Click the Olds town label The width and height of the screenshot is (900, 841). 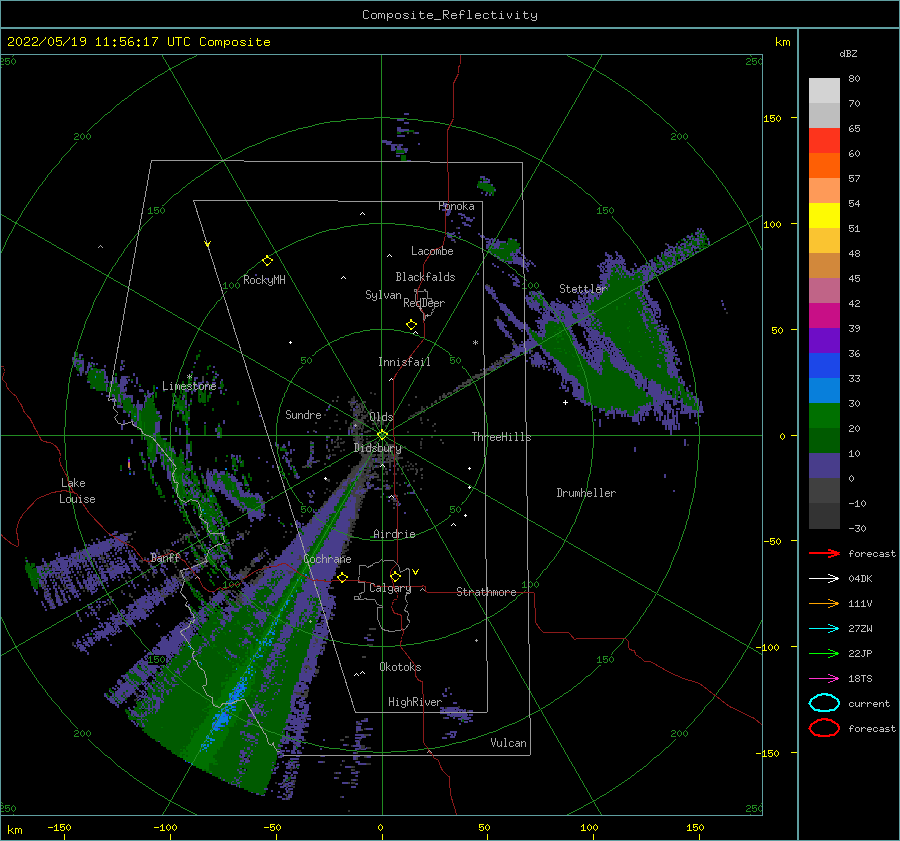[x=381, y=417]
